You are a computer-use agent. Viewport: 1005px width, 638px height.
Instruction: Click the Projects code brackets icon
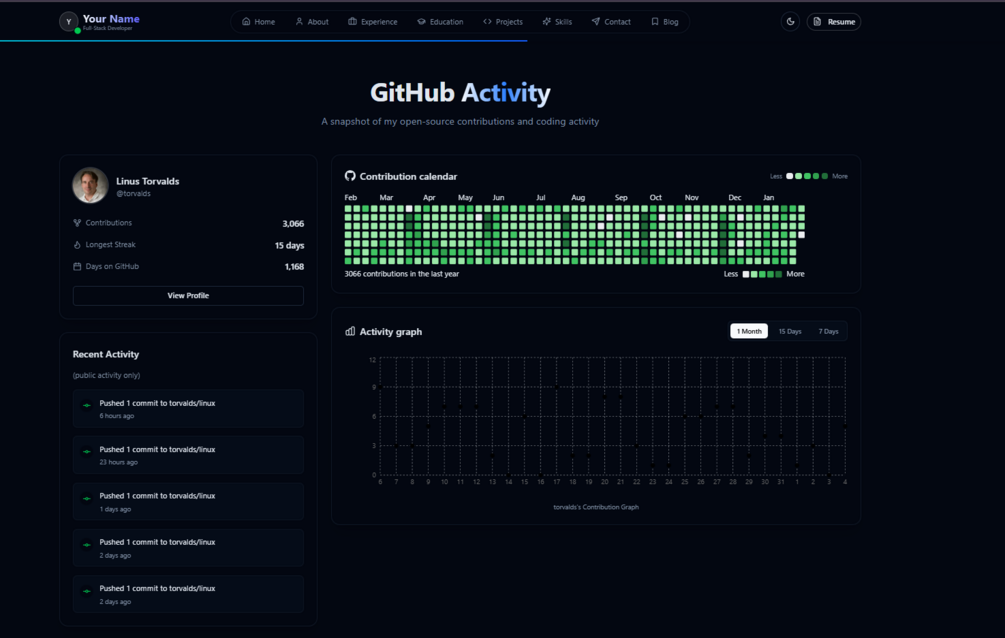click(487, 22)
